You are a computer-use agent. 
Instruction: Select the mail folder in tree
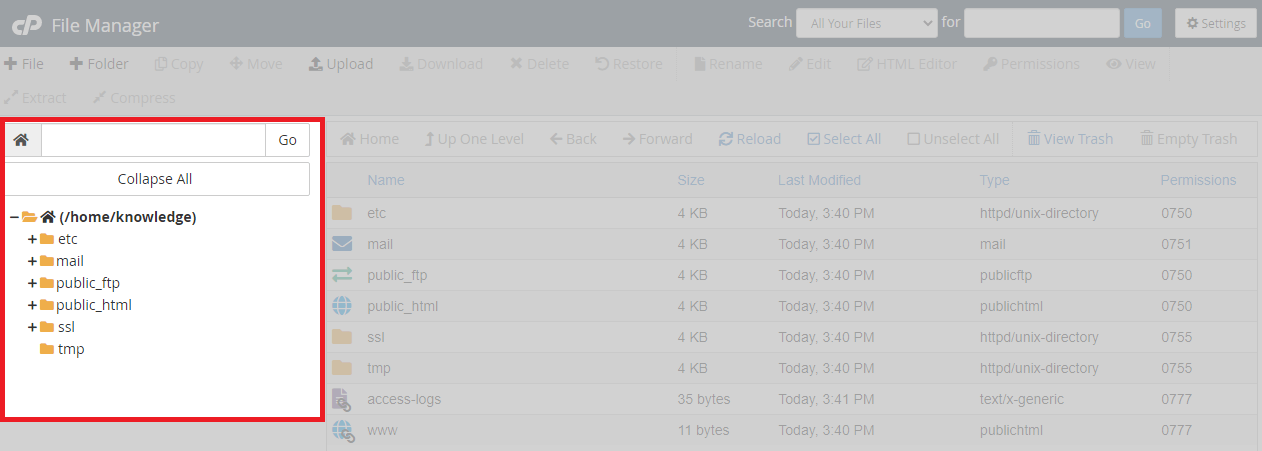pos(70,261)
